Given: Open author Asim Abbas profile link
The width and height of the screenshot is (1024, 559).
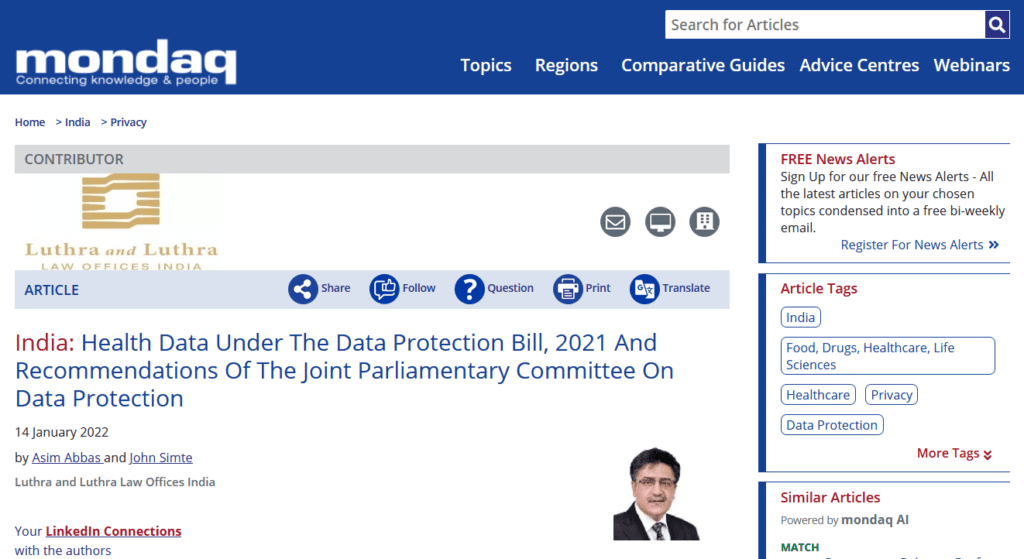Looking at the screenshot, I should (66, 458).
